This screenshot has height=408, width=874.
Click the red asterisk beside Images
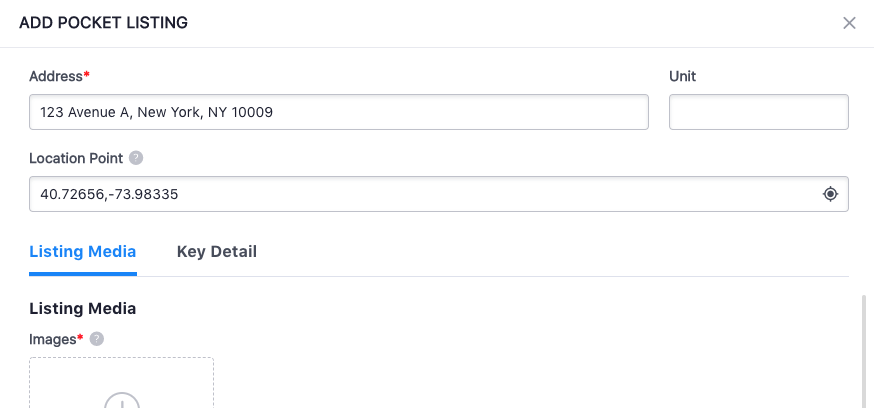[80, 338]
